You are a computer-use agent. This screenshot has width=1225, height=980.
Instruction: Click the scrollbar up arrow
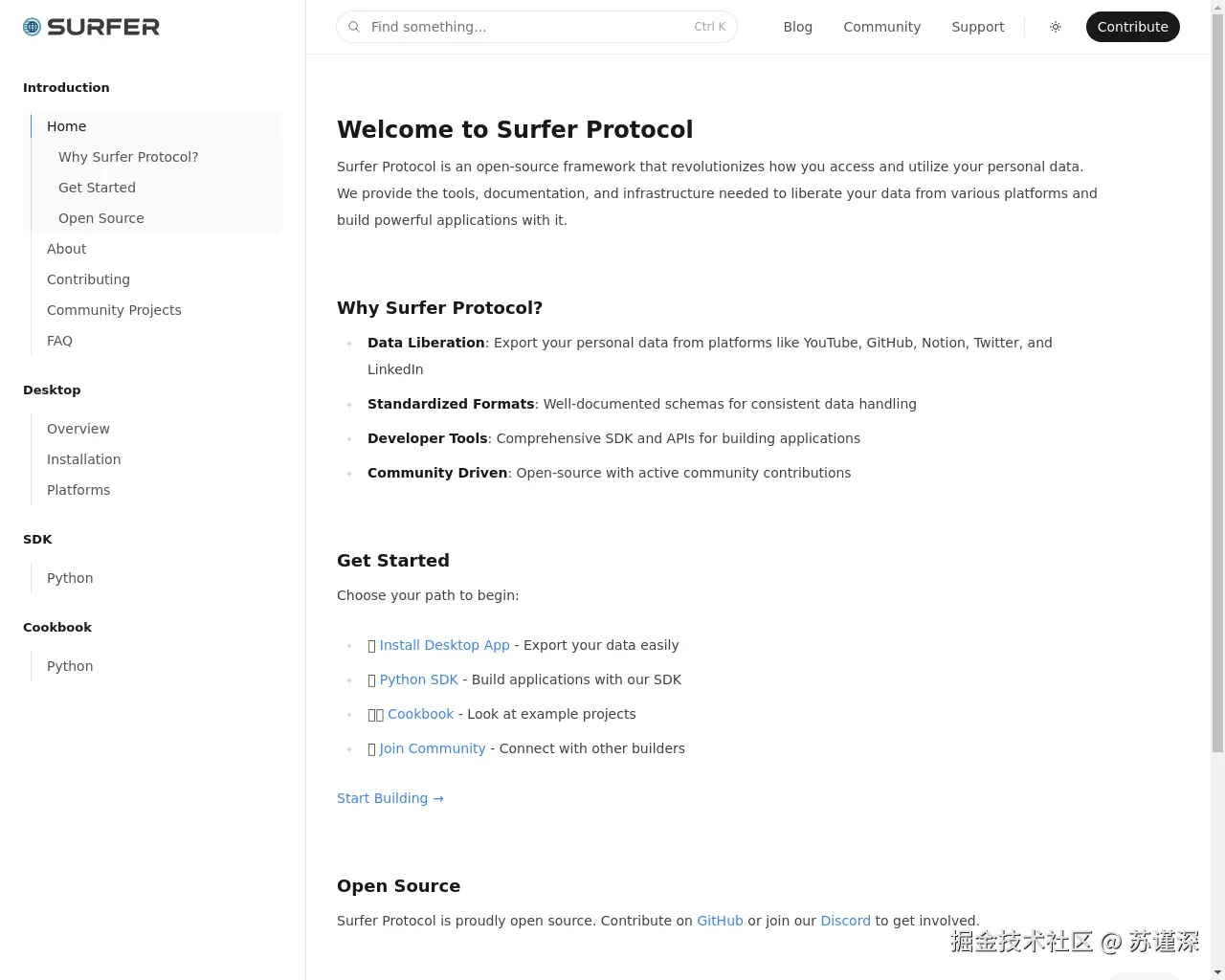pos(1217,8)
